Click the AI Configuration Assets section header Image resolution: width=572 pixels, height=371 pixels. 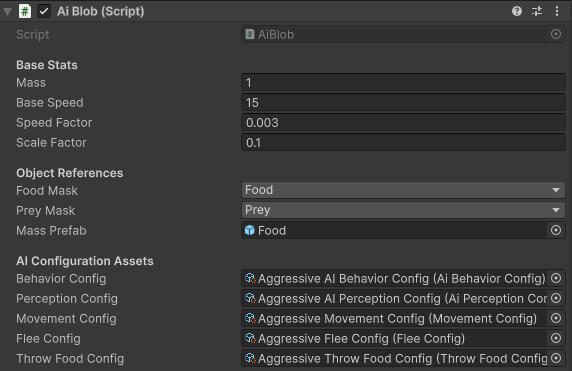[85, 261]
